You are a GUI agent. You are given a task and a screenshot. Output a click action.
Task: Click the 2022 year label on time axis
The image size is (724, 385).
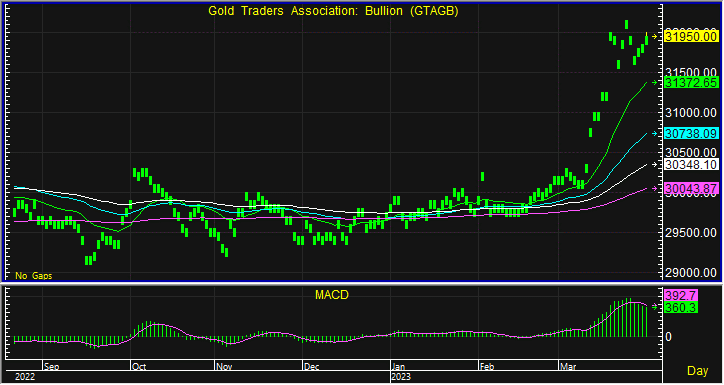tap(25, 377)
